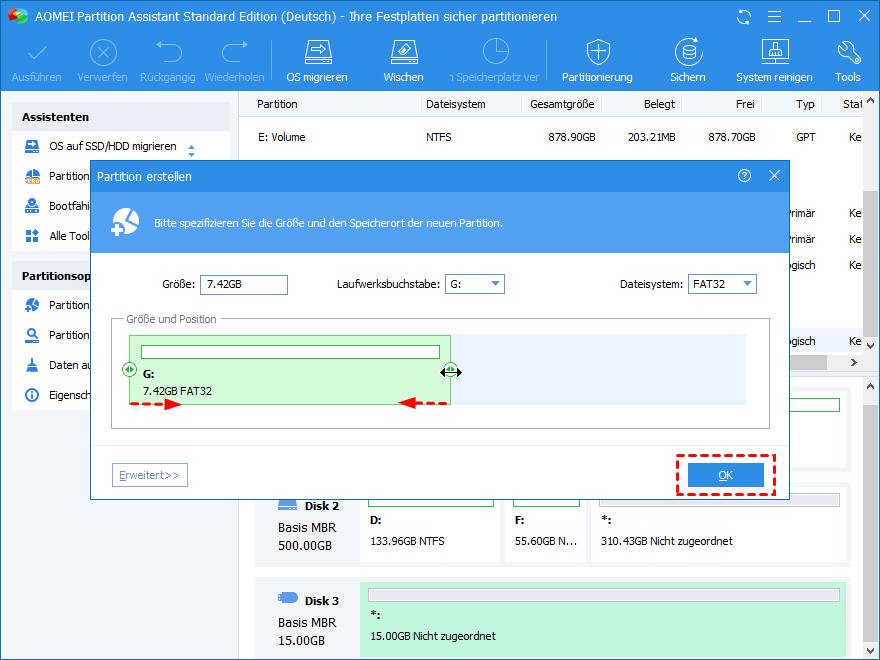Click the OK button
880x660 pixels.
(726, 475)
